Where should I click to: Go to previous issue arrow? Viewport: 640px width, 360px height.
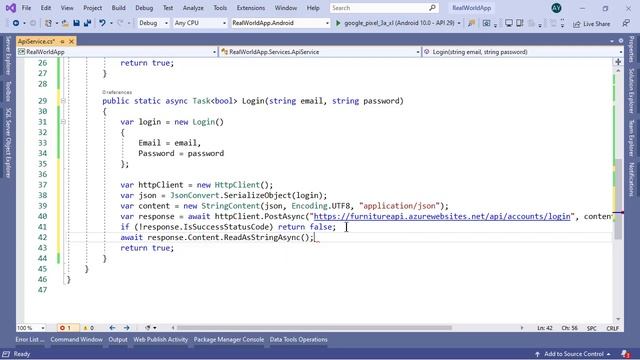(x=112, y=328)
